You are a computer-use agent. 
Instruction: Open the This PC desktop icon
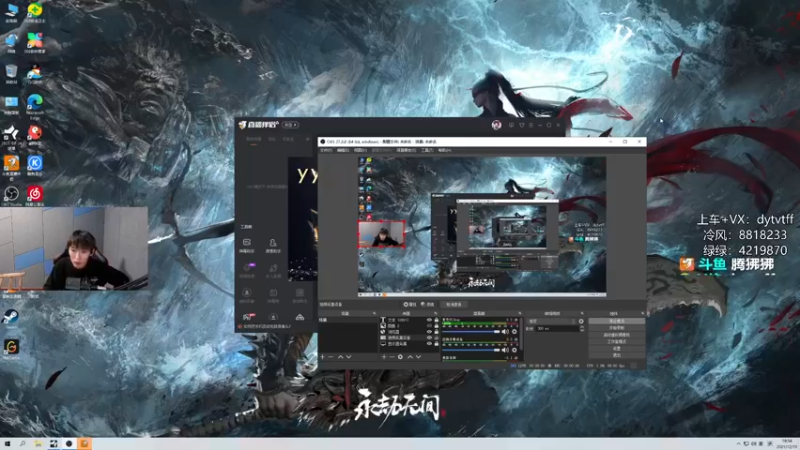tap(11, 11)
